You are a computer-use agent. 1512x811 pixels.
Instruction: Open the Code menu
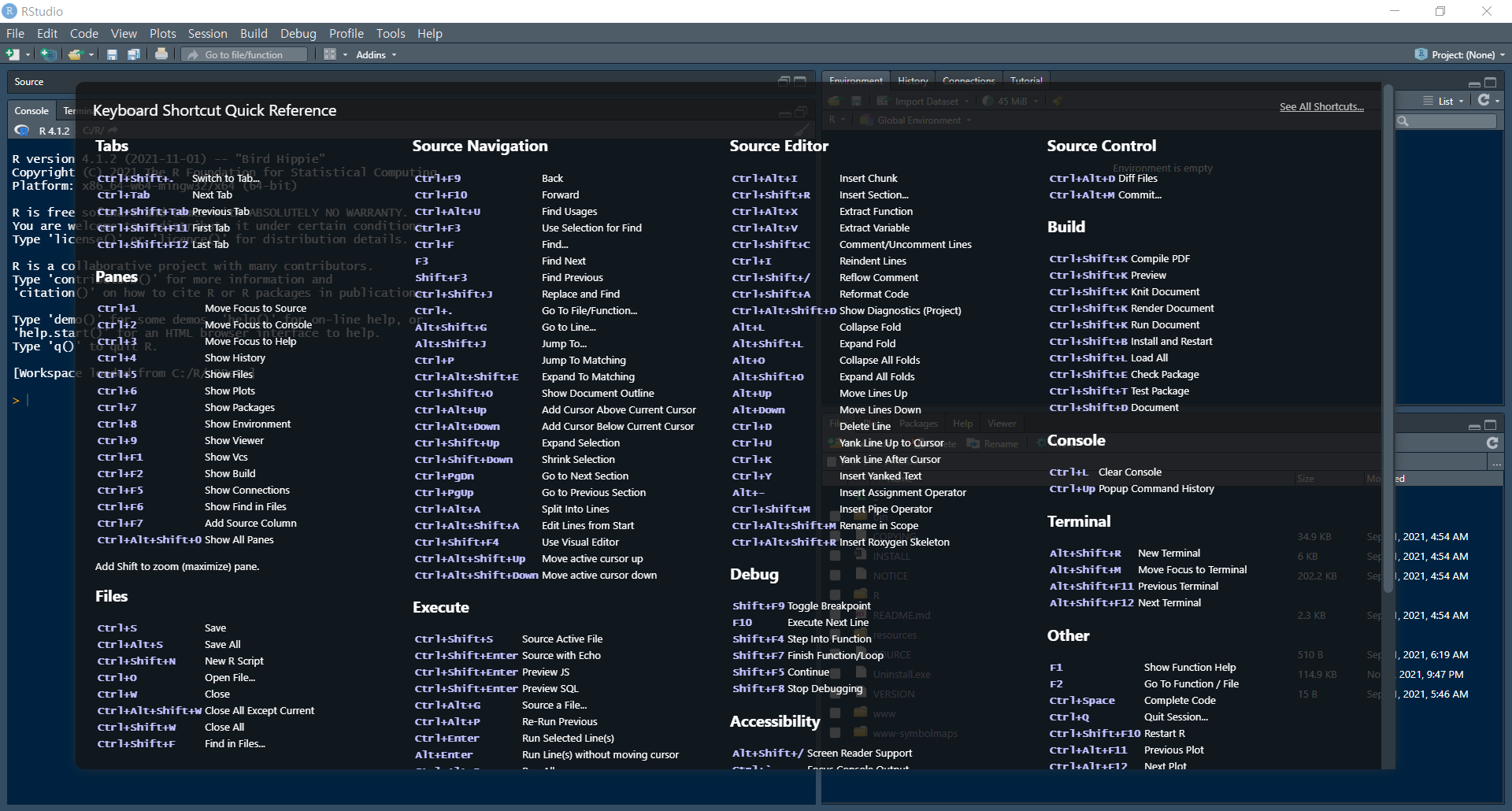coord(83,33)
